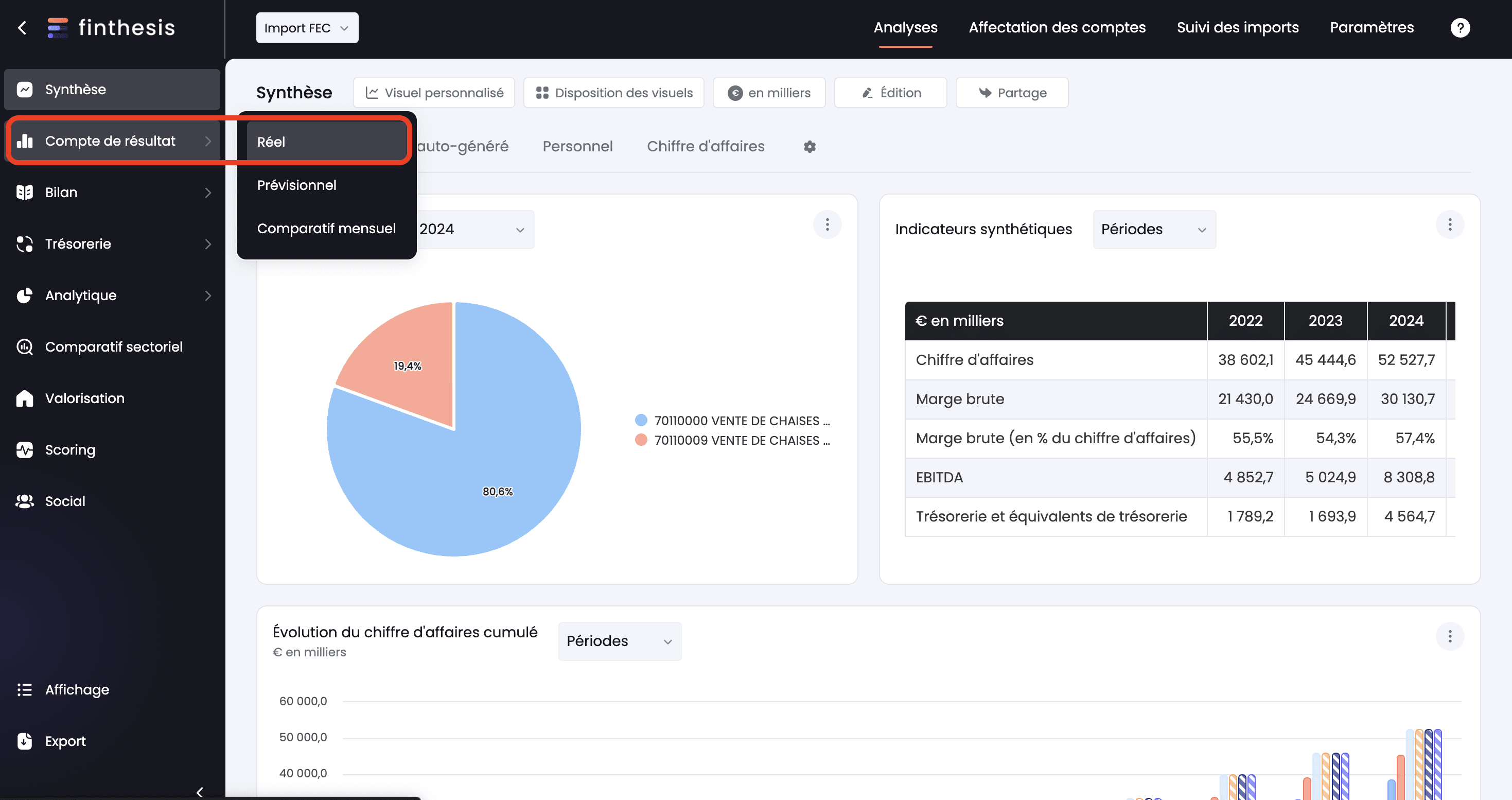This screenshot has width=1512, height=800.
Task: Click the Bilan book icon
Action: [25, 193]
